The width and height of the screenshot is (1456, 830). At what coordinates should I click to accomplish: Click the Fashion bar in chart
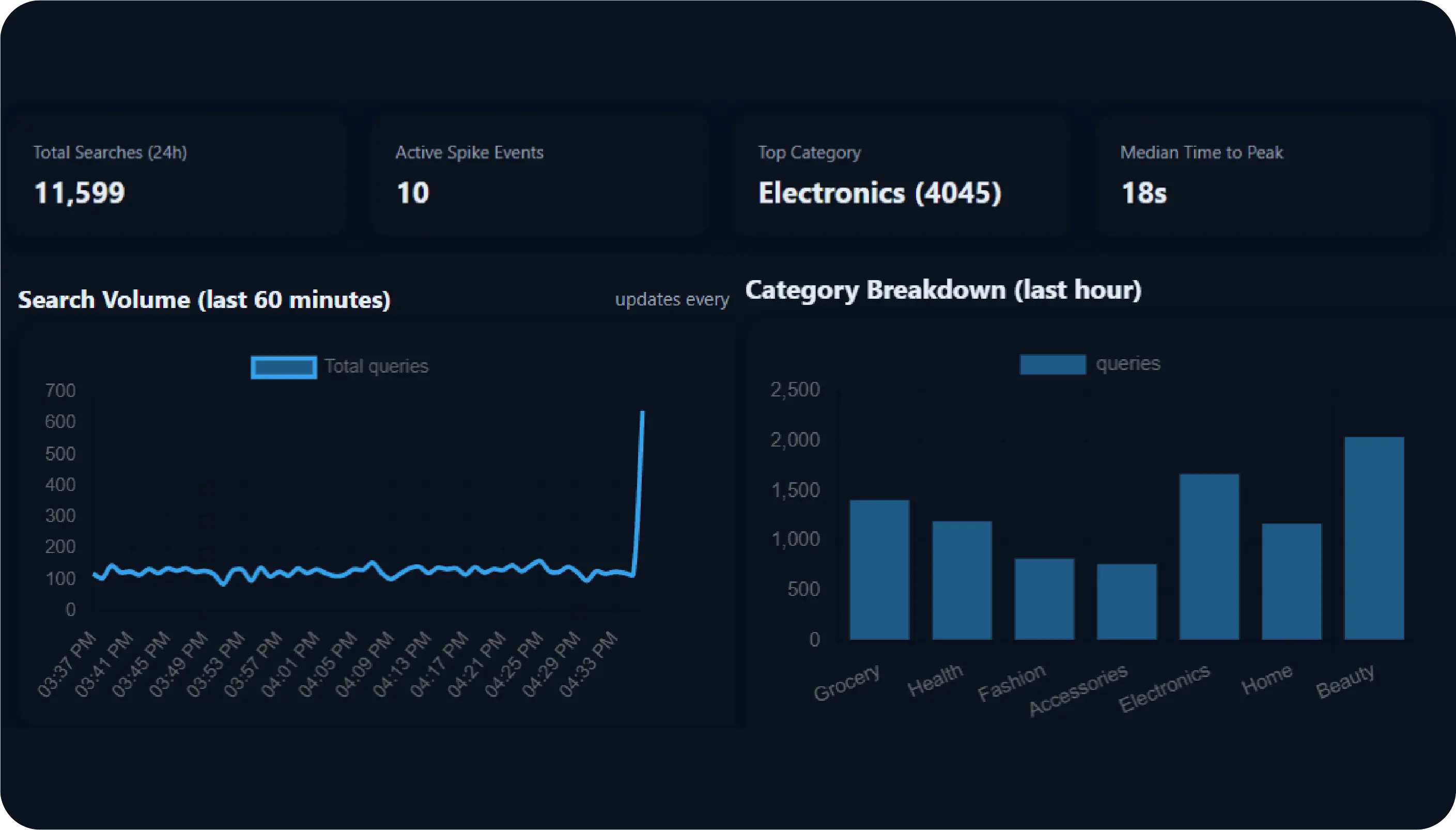[x=1044, y=598]
